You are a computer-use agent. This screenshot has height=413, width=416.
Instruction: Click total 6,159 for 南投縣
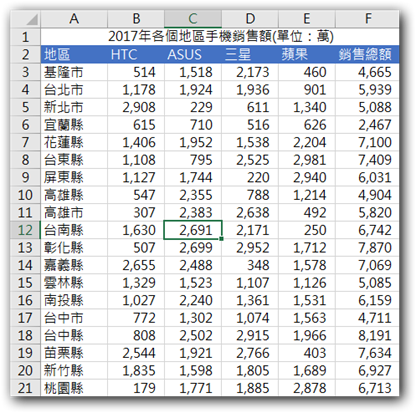click(x=367, y=300)
